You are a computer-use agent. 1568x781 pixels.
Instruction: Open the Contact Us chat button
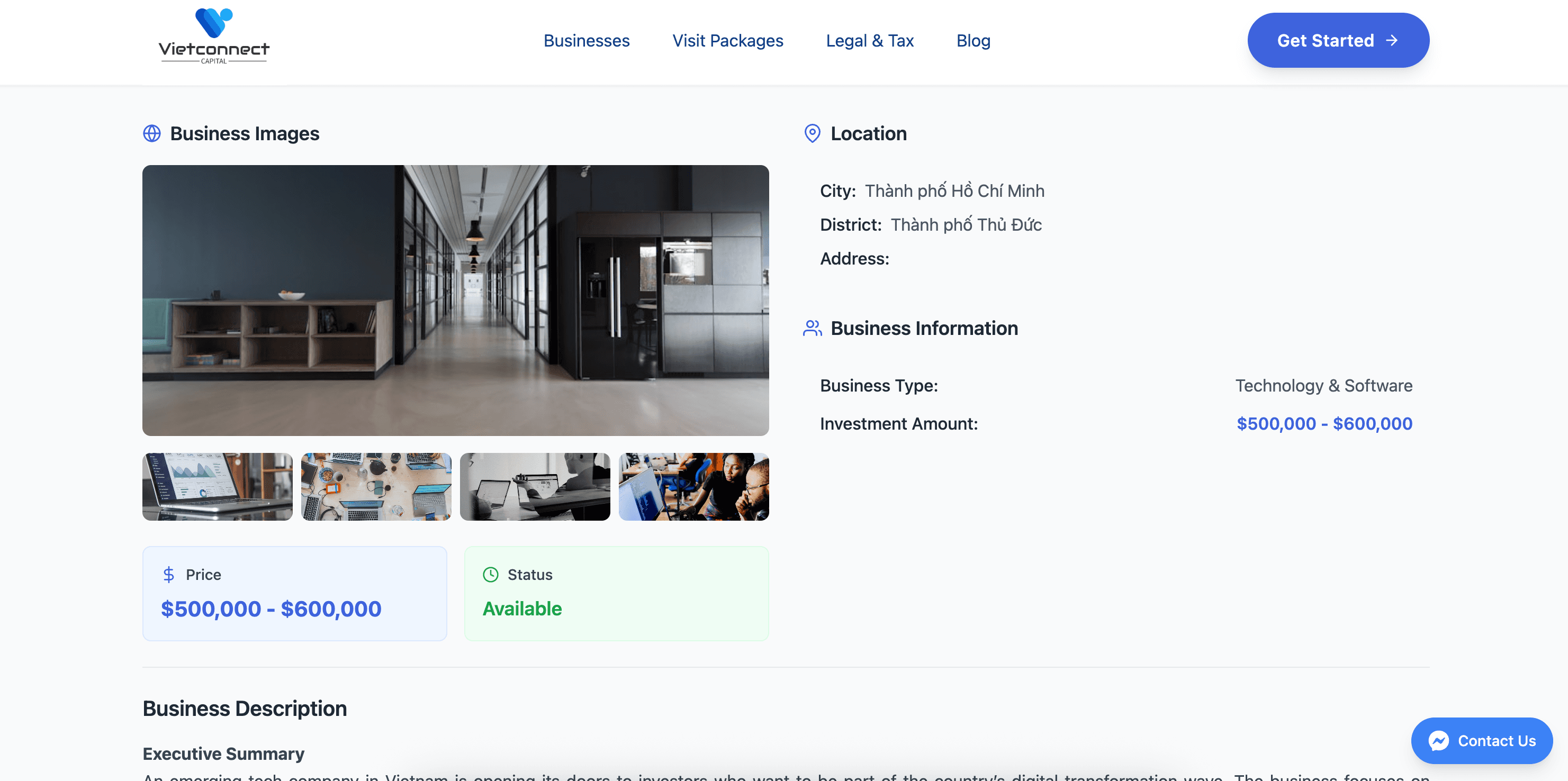(x=1482, y=741)
